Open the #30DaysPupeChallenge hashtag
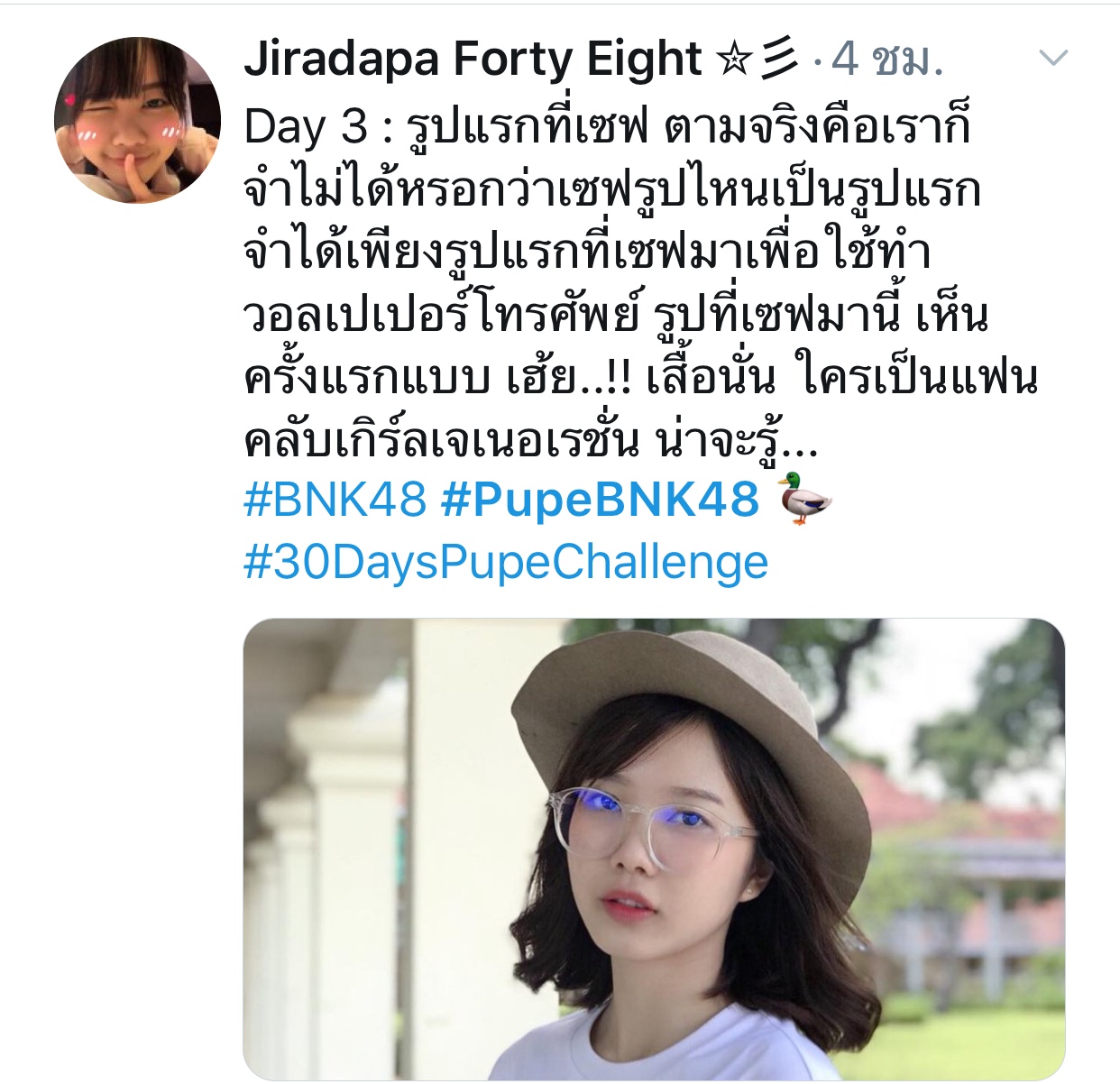 (506, 564)
